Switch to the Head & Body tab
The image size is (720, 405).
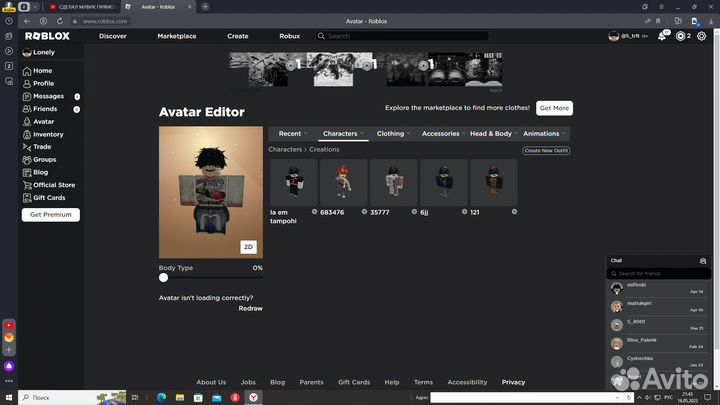pyautogui.click(x=492, y=133)
